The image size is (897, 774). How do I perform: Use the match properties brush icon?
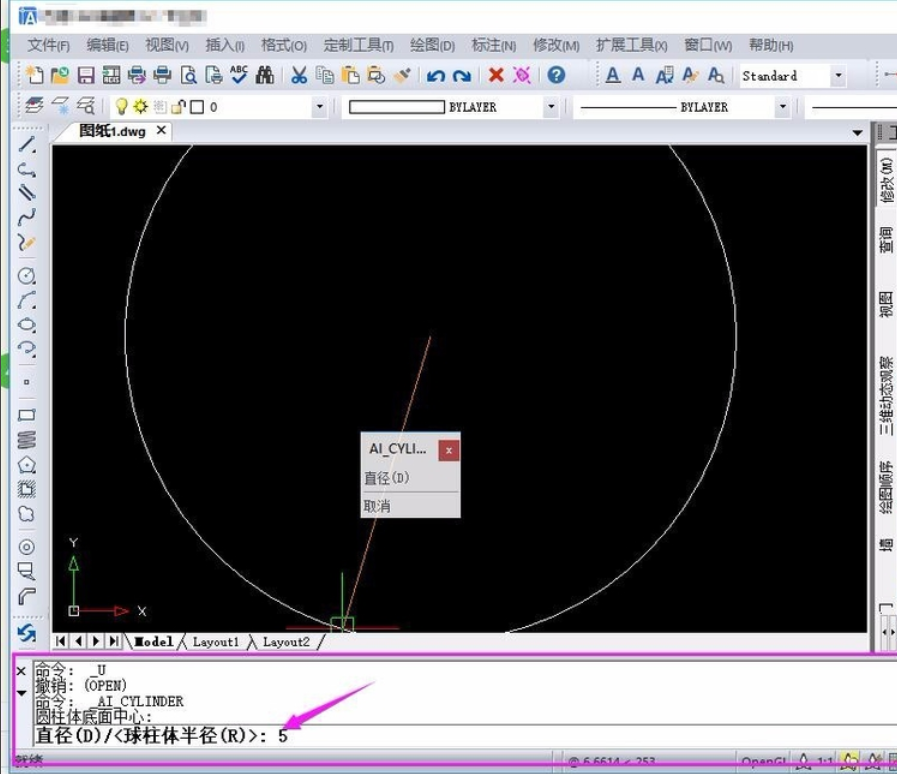tap(402, 75)
